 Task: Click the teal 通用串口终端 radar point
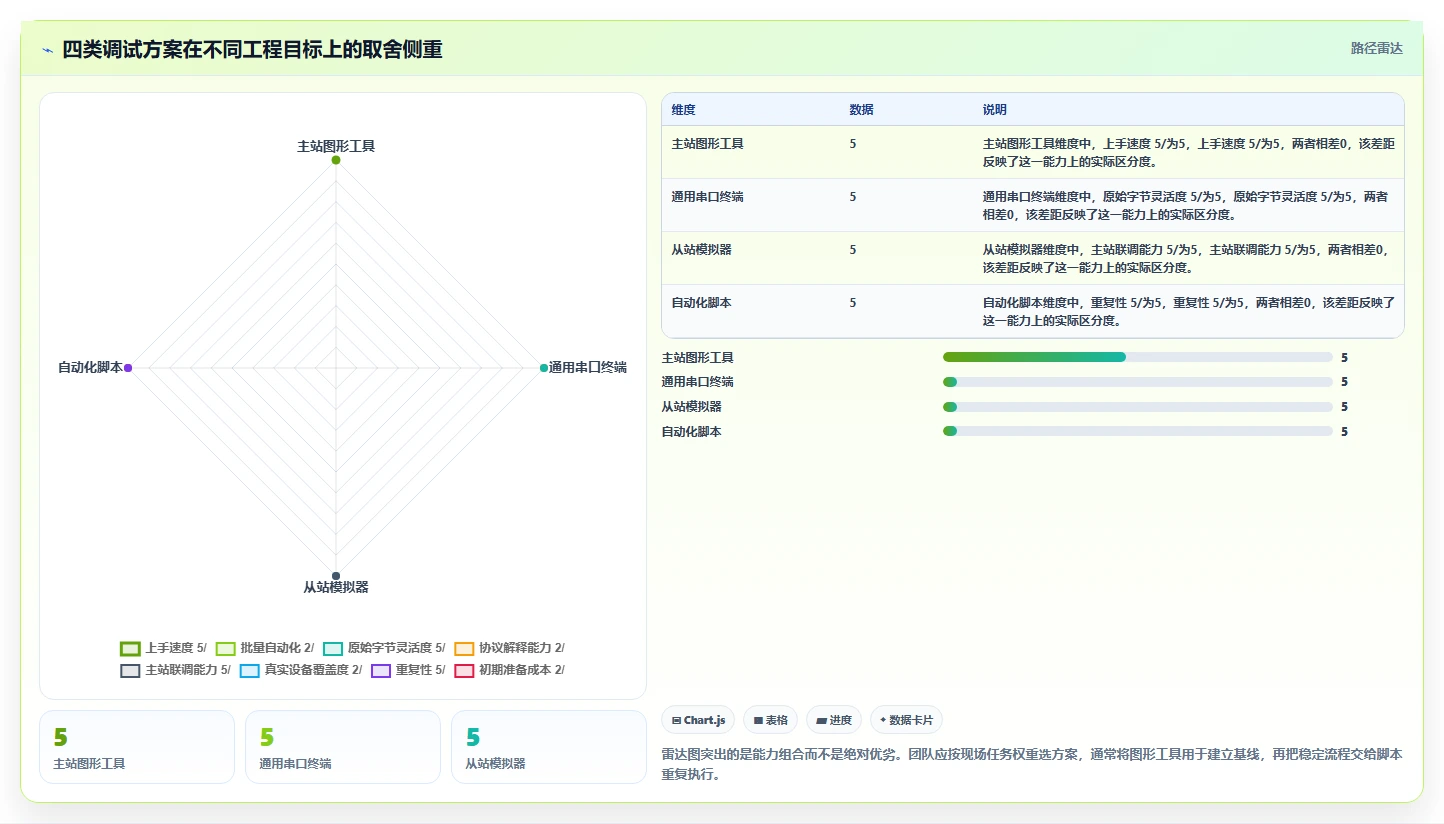click(544, 368)
